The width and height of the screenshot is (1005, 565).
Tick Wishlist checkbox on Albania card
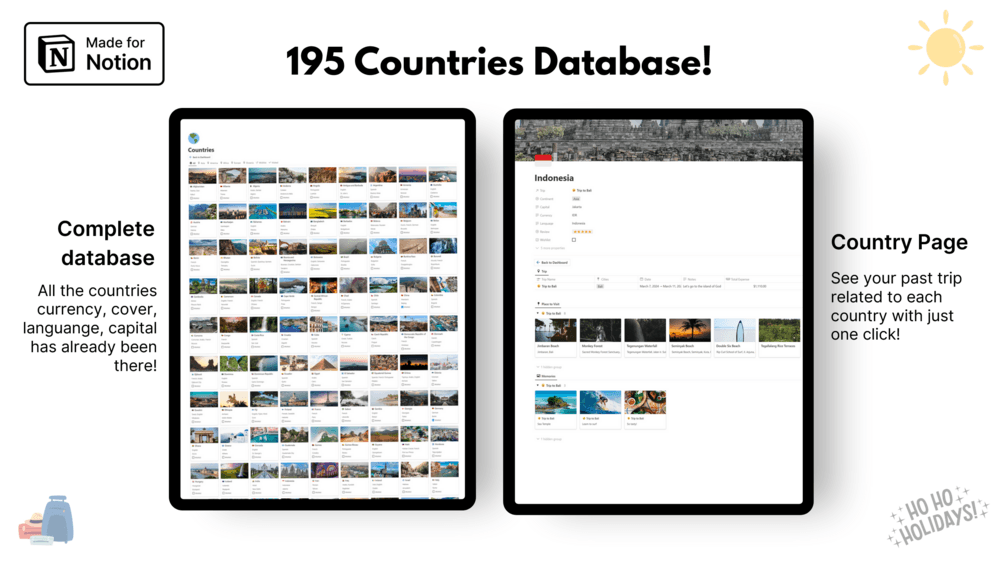click(221, 199)
